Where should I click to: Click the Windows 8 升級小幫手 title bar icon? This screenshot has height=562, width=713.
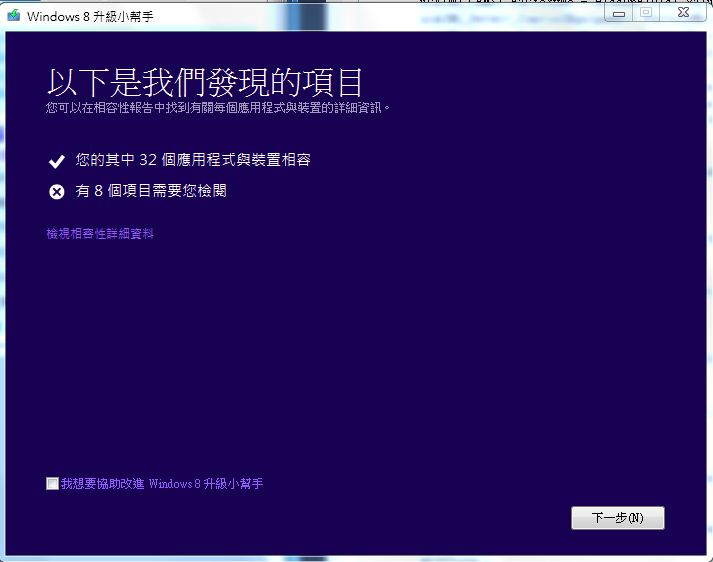coord(14,15)
